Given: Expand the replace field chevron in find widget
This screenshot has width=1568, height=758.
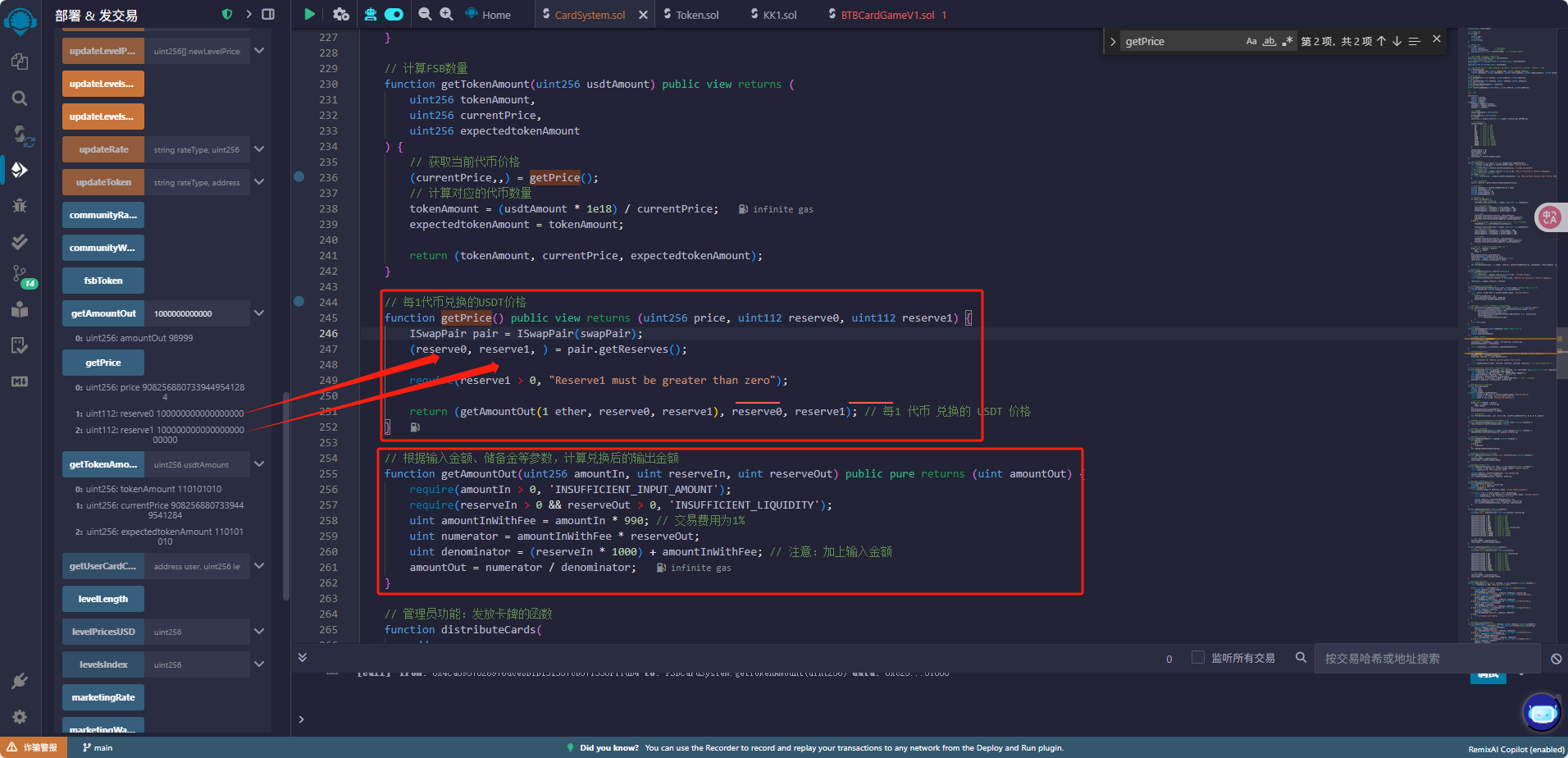Looking at the screenshot, I should [x=1113, y=41].
